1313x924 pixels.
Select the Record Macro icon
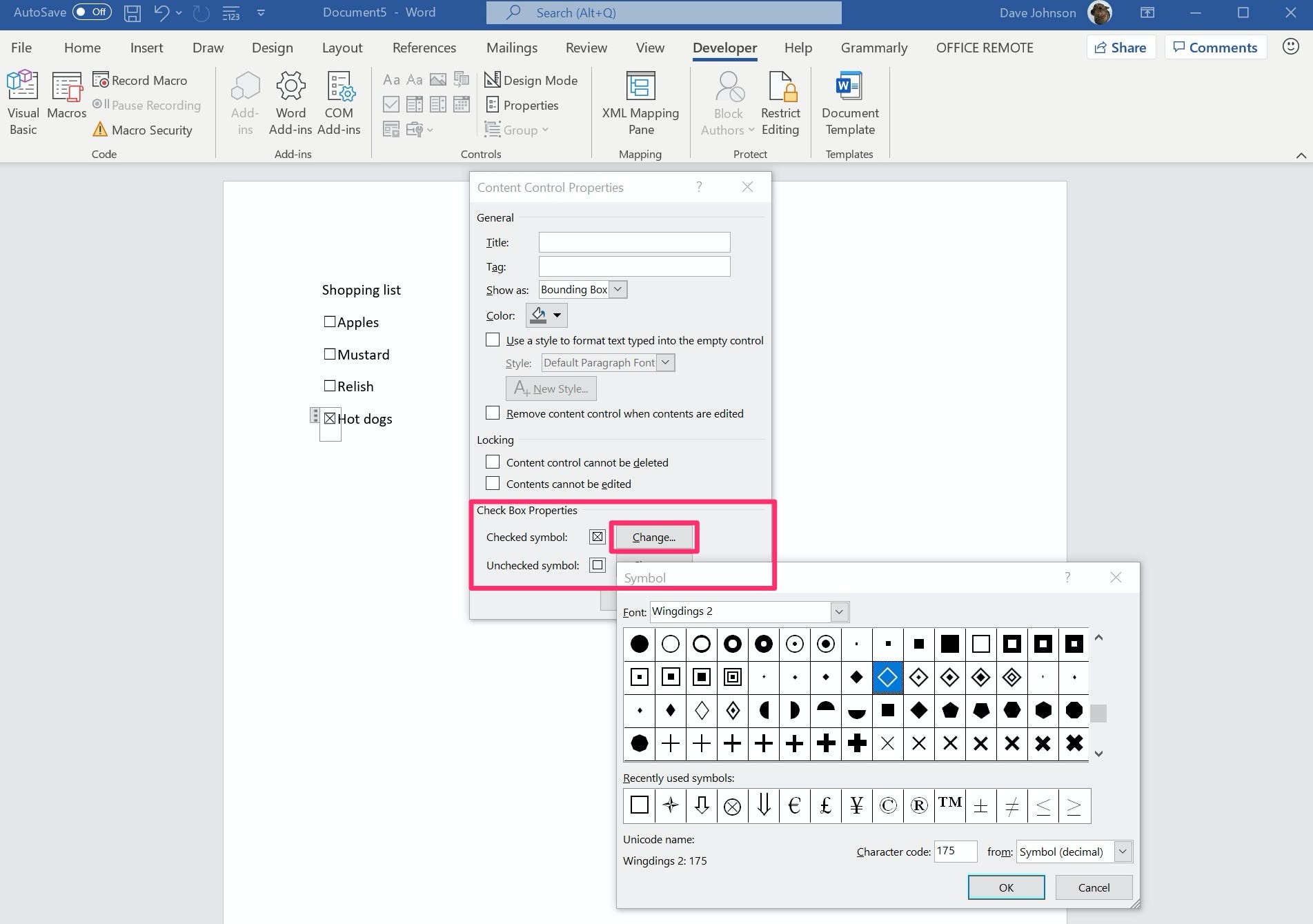pyautogui.click(x=101, y=79)
